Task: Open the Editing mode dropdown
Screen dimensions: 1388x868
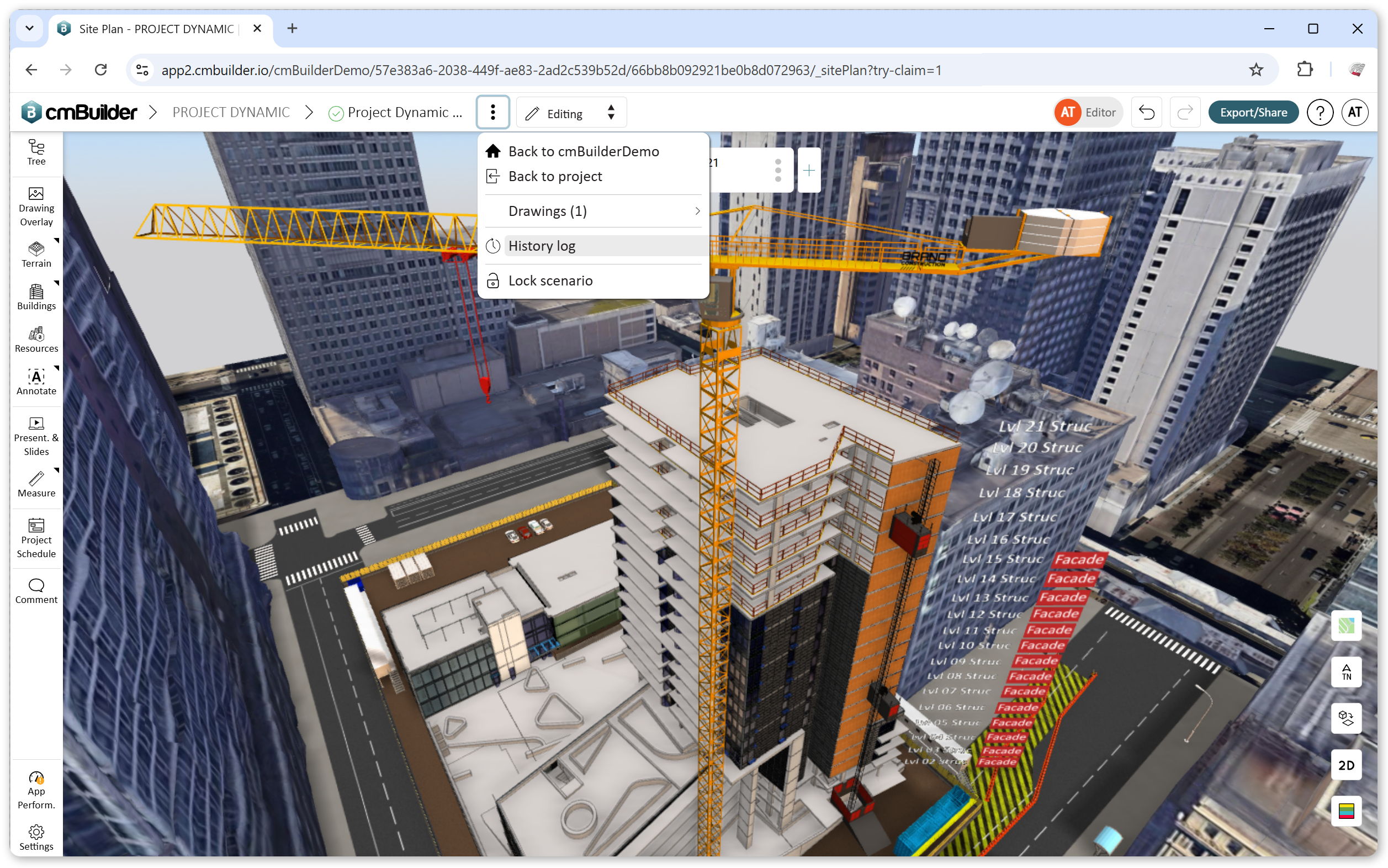Action: (570, 113)
